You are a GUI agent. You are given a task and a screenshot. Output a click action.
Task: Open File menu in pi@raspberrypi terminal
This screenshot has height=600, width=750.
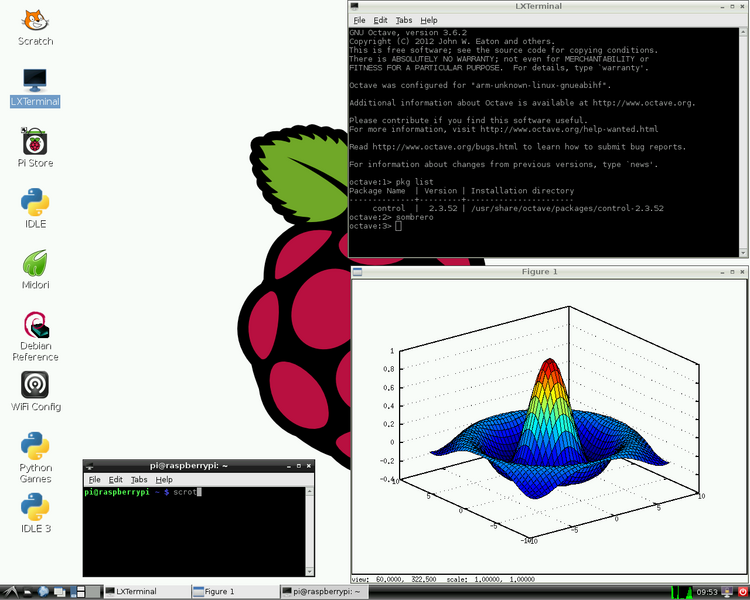pyautogui.click(x=94, y=479)
